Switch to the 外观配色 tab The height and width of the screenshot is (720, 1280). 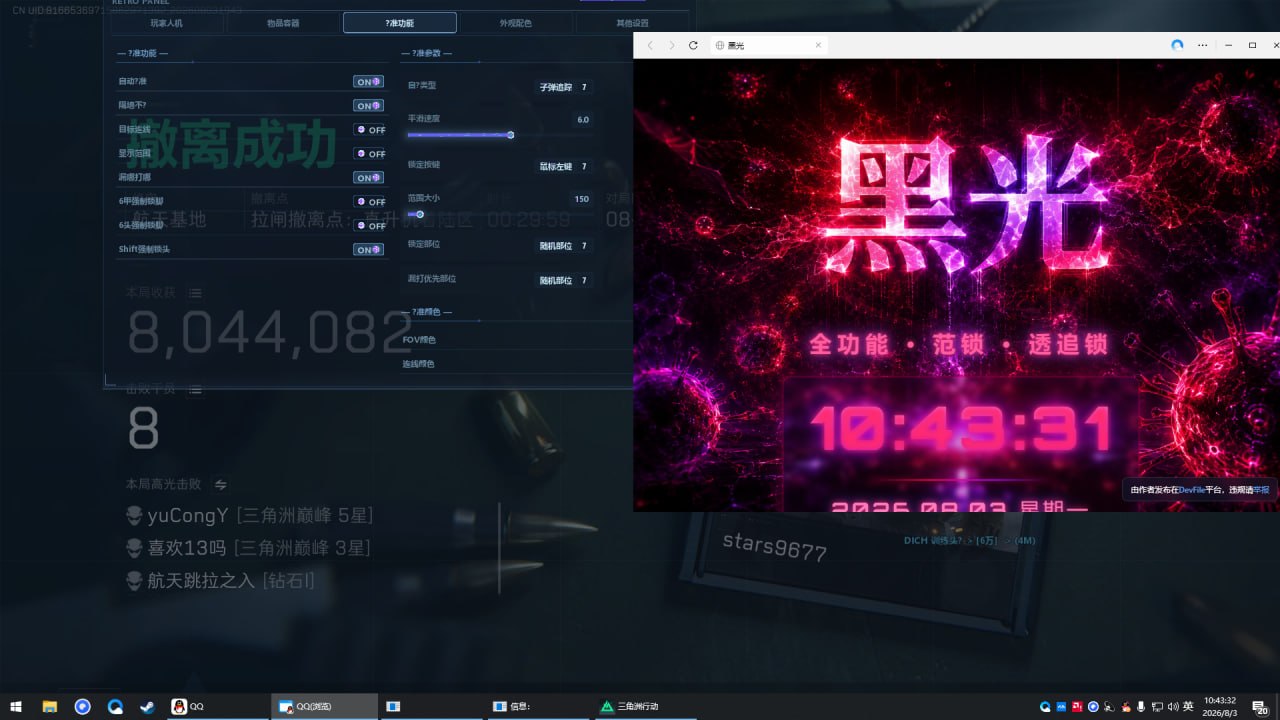[x=516, y=23]
